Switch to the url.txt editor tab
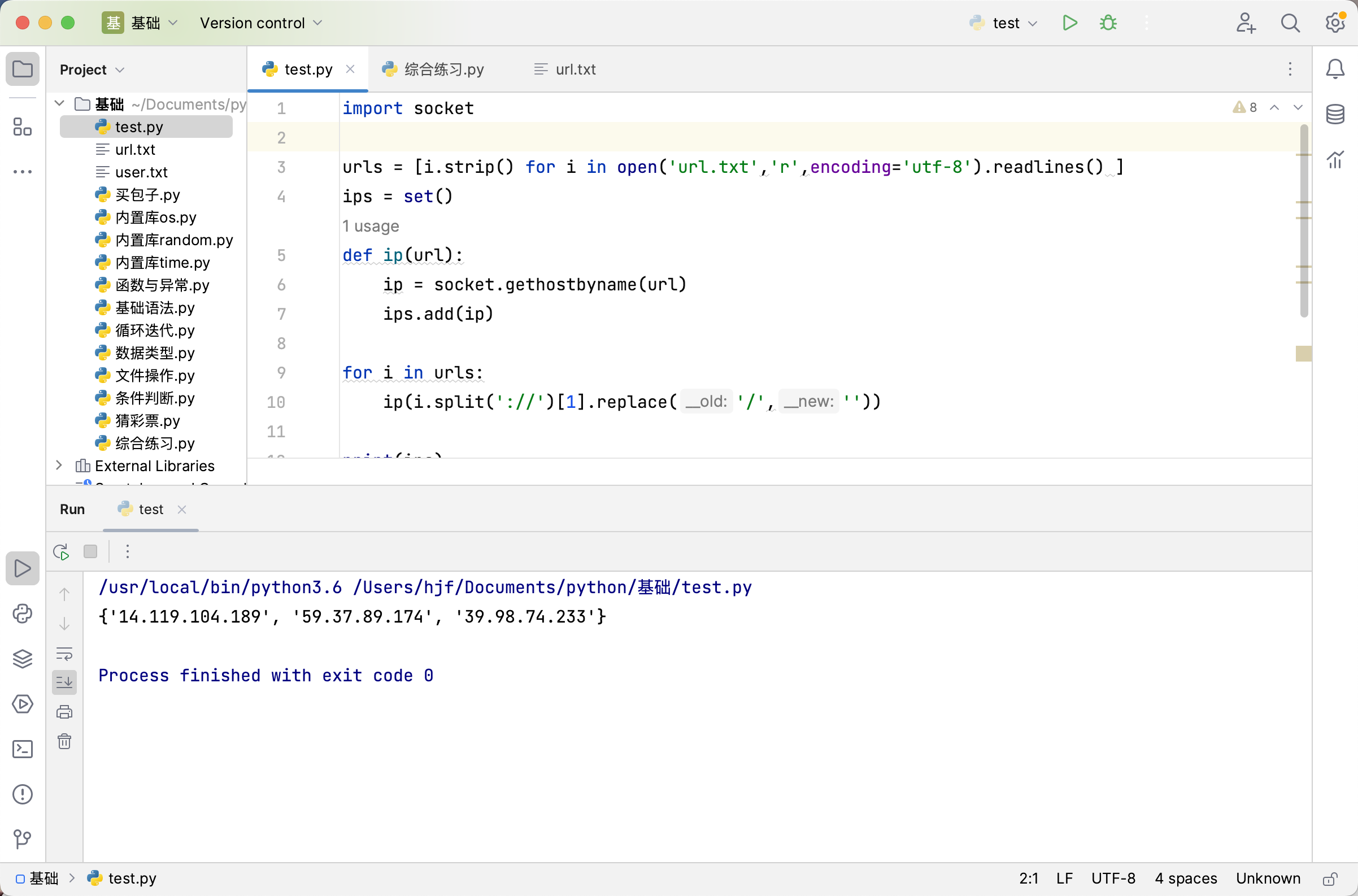 point(564,69)
